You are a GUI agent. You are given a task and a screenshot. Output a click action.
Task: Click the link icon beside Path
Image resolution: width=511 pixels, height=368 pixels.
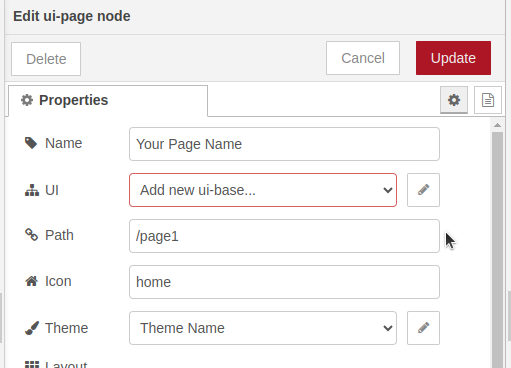[x=32, y=234]
